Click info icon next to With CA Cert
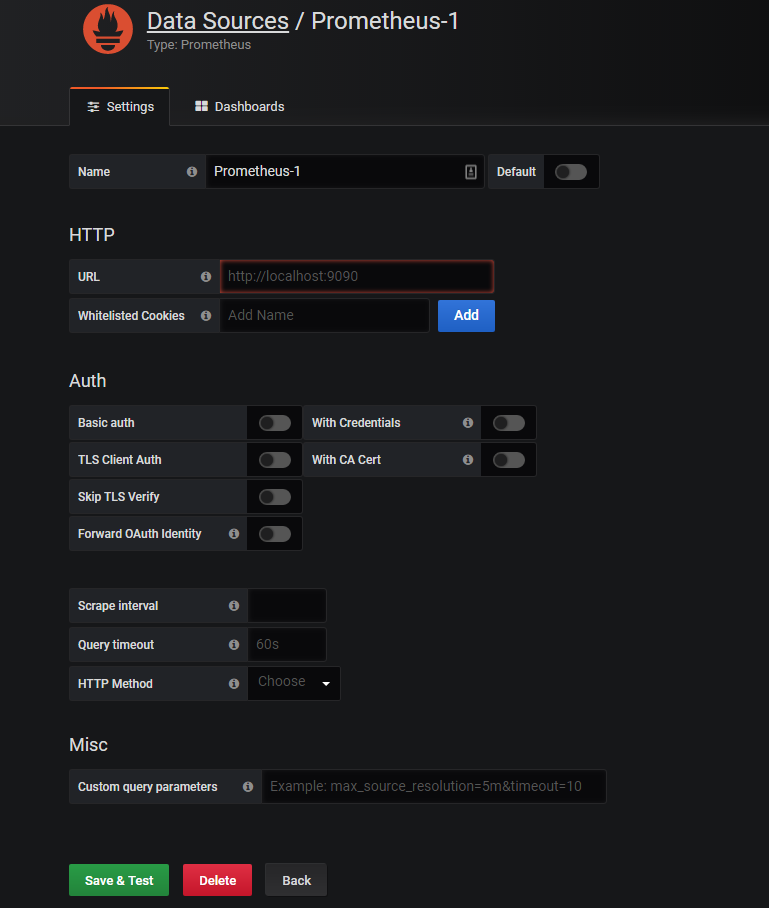Screen dimensions: 769x908 click(467, 460)
